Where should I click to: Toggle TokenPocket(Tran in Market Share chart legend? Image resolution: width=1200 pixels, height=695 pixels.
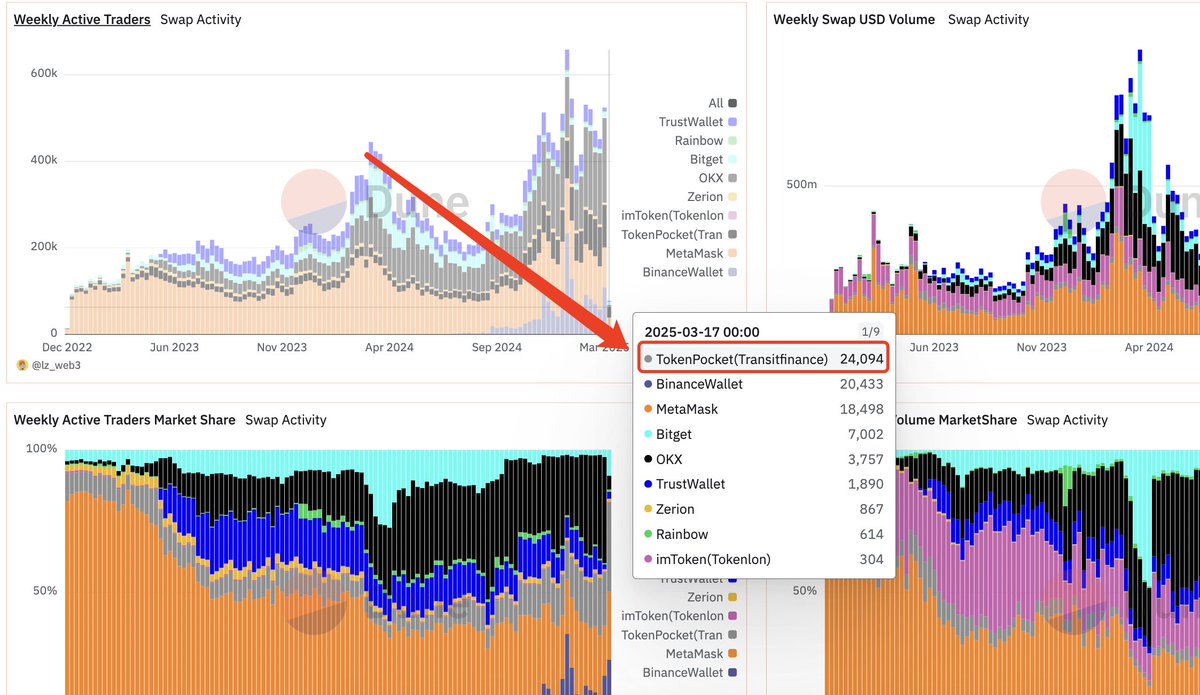[x=680, y=635]
